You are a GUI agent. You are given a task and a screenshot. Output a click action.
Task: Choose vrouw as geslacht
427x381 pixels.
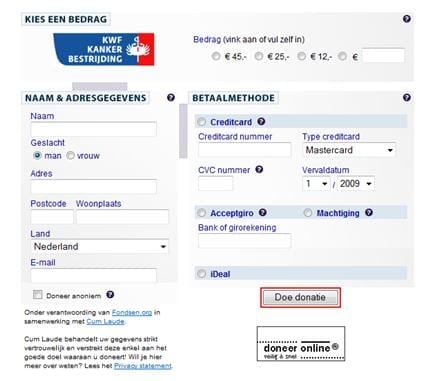(70, 155)
